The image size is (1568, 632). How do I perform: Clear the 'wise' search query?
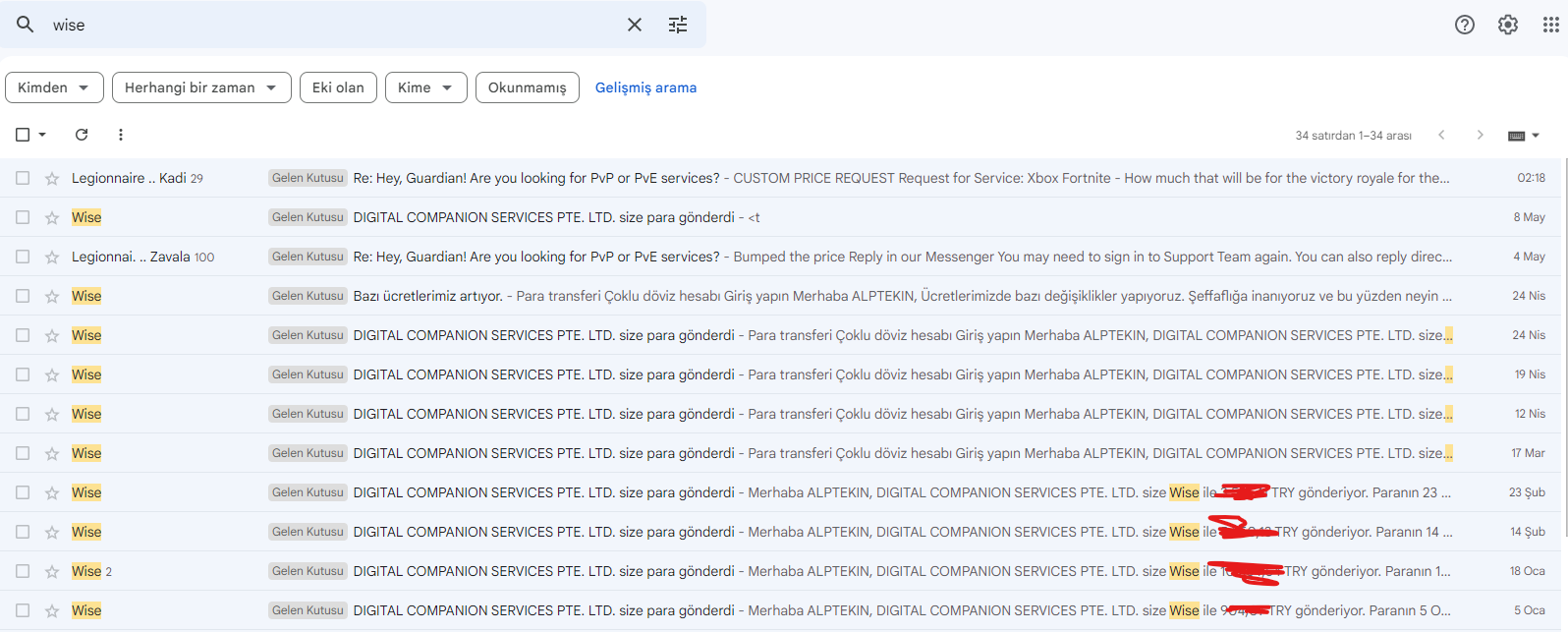(635, 25)
